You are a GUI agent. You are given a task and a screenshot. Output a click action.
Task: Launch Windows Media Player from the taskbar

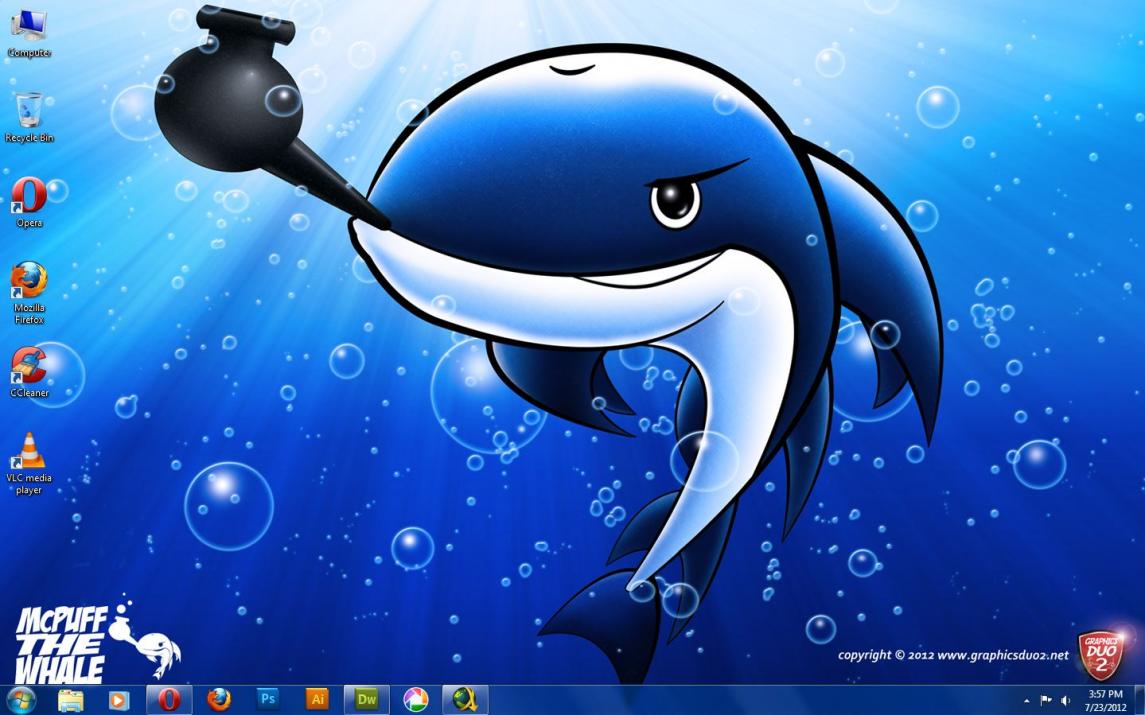tap(118, 700)
